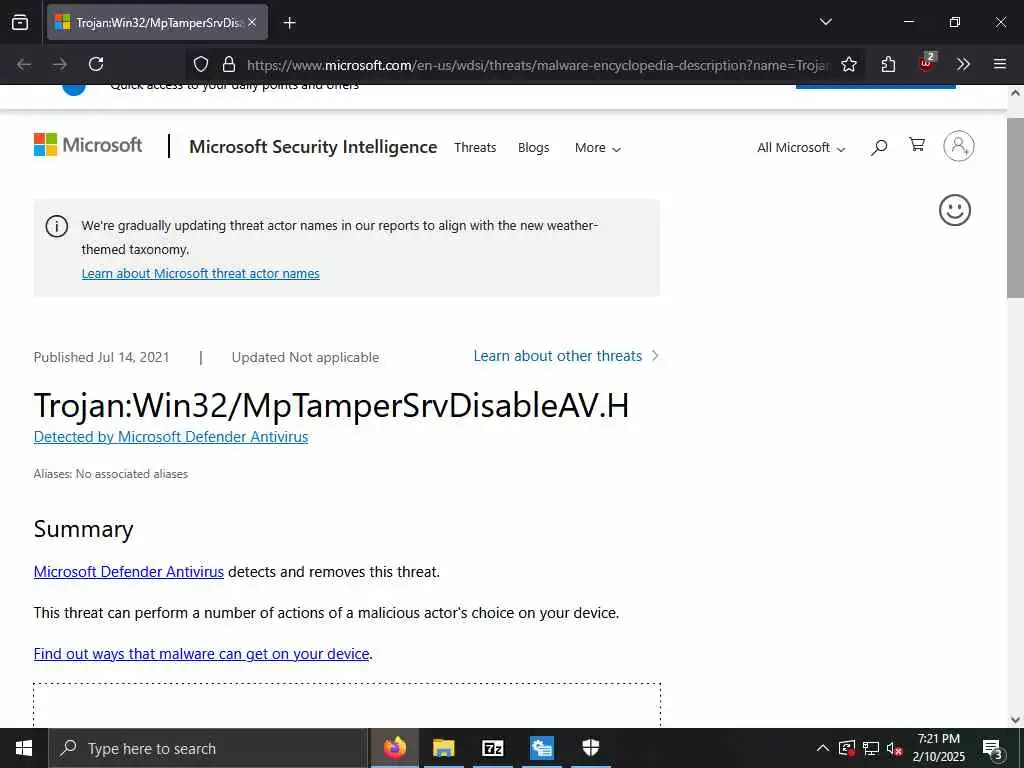Open the Windows Start menu
Screen dimensions: 1024x768
(x=24, y=748)
